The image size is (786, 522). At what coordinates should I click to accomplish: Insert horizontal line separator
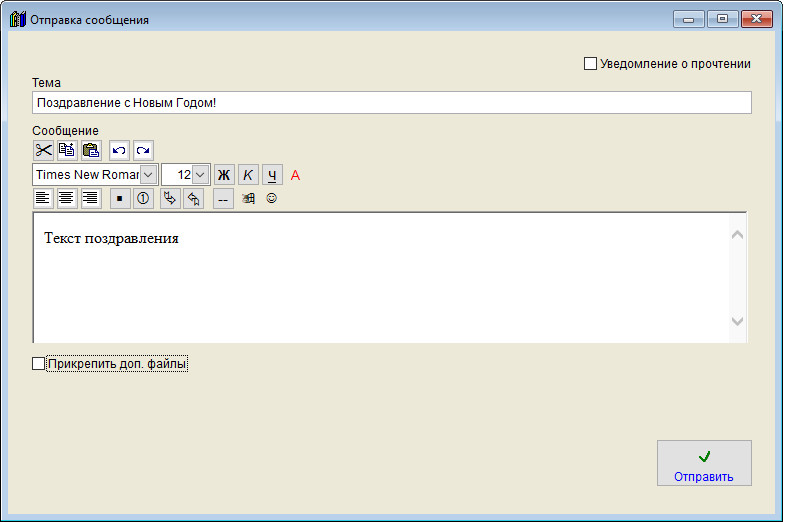point(223,199)
